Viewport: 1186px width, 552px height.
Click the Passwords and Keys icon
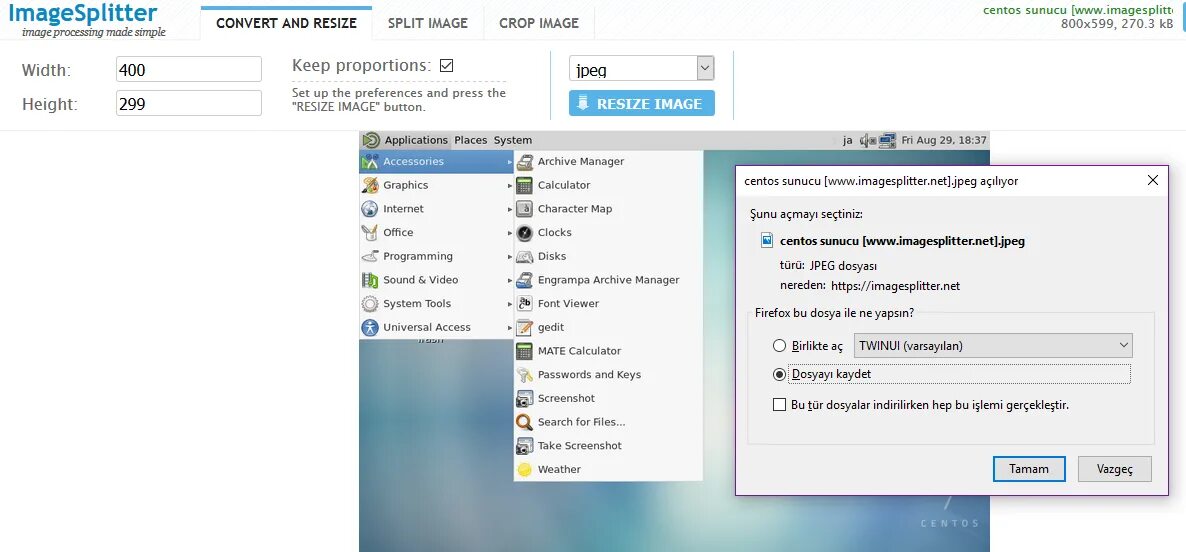tap(525, 375)
